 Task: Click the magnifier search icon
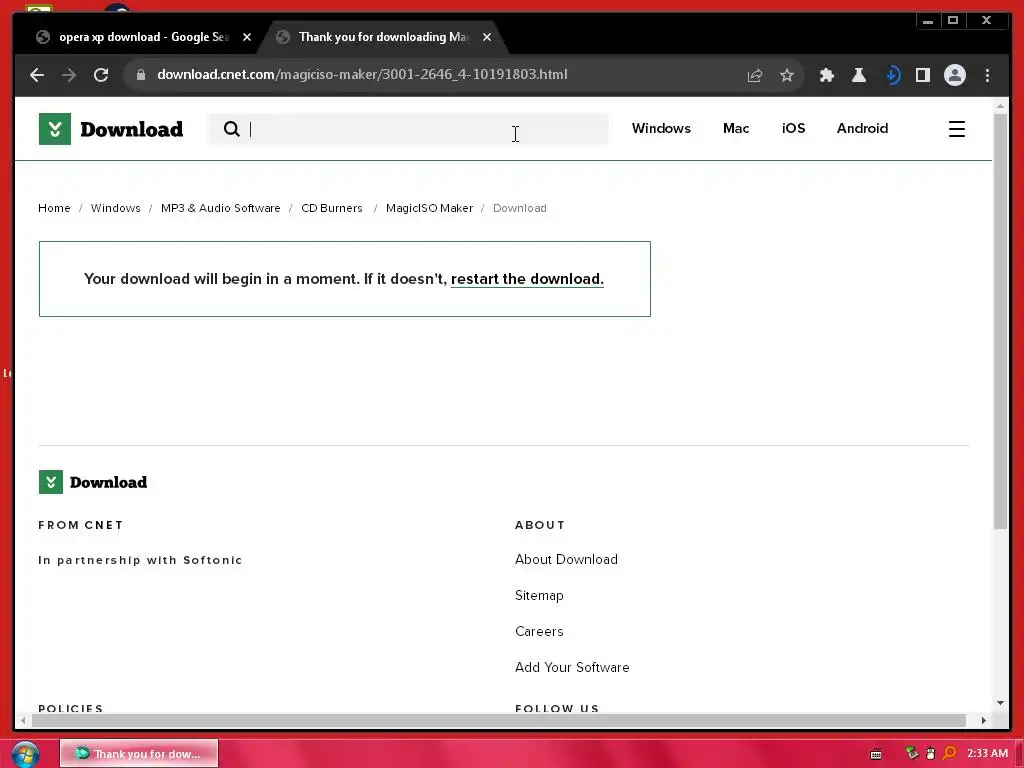(x=231, y=129)
